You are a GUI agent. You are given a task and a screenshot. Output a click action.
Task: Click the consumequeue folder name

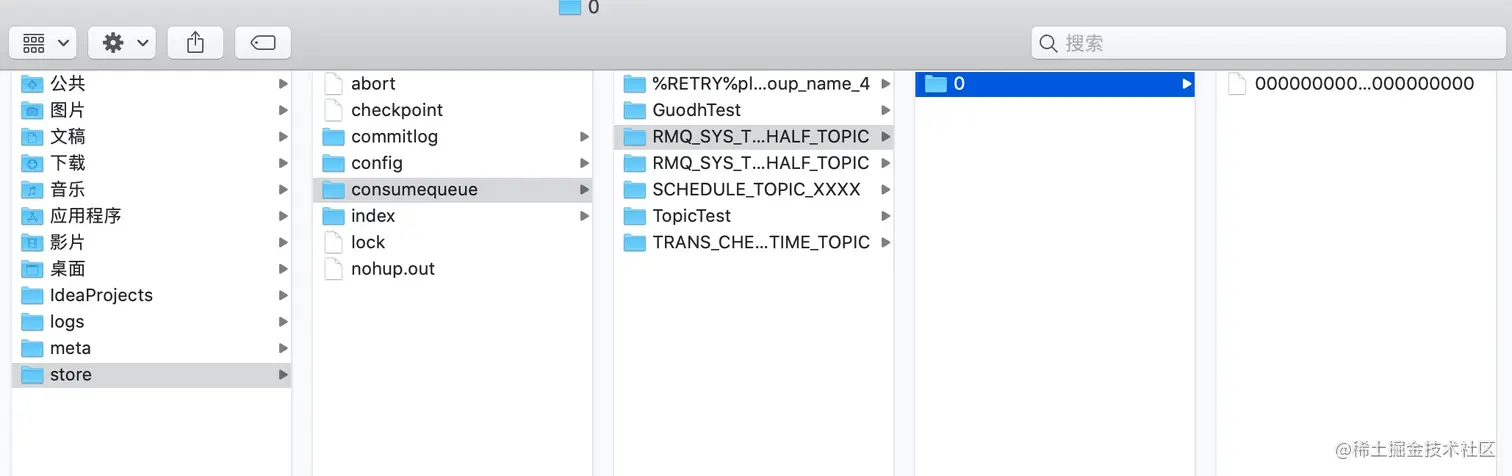pos(414,190)
